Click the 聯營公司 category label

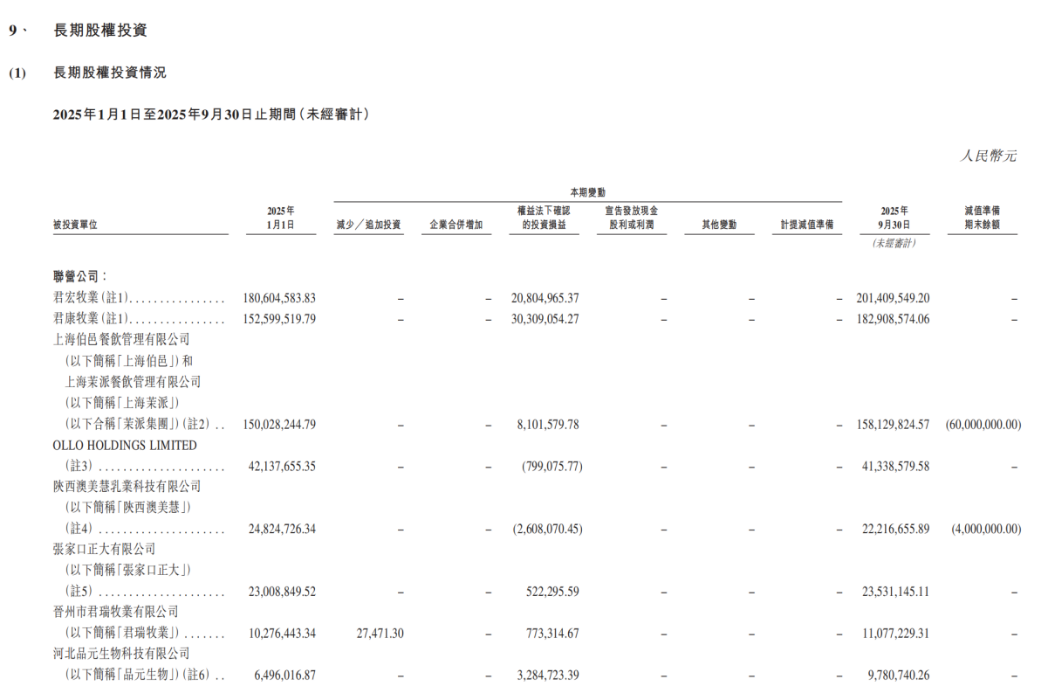[79, 274]
